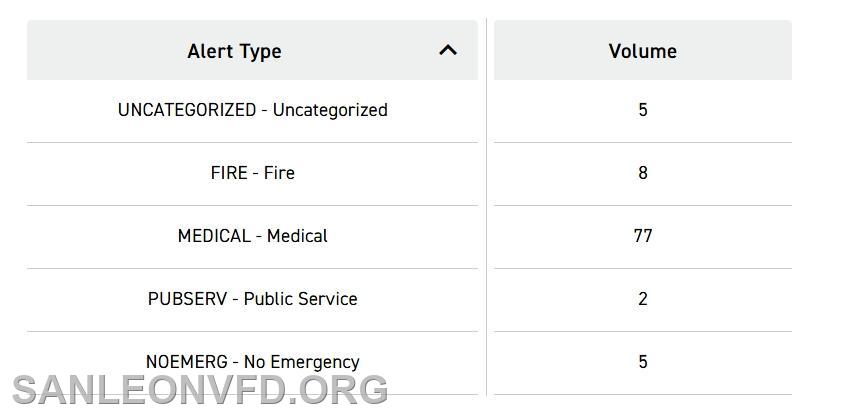Image resolution: width=843 pixels, height=413 pixels.
Task: Click the SANLEONVFD.ORG watermark text
Action: click(x=199, y=390)
